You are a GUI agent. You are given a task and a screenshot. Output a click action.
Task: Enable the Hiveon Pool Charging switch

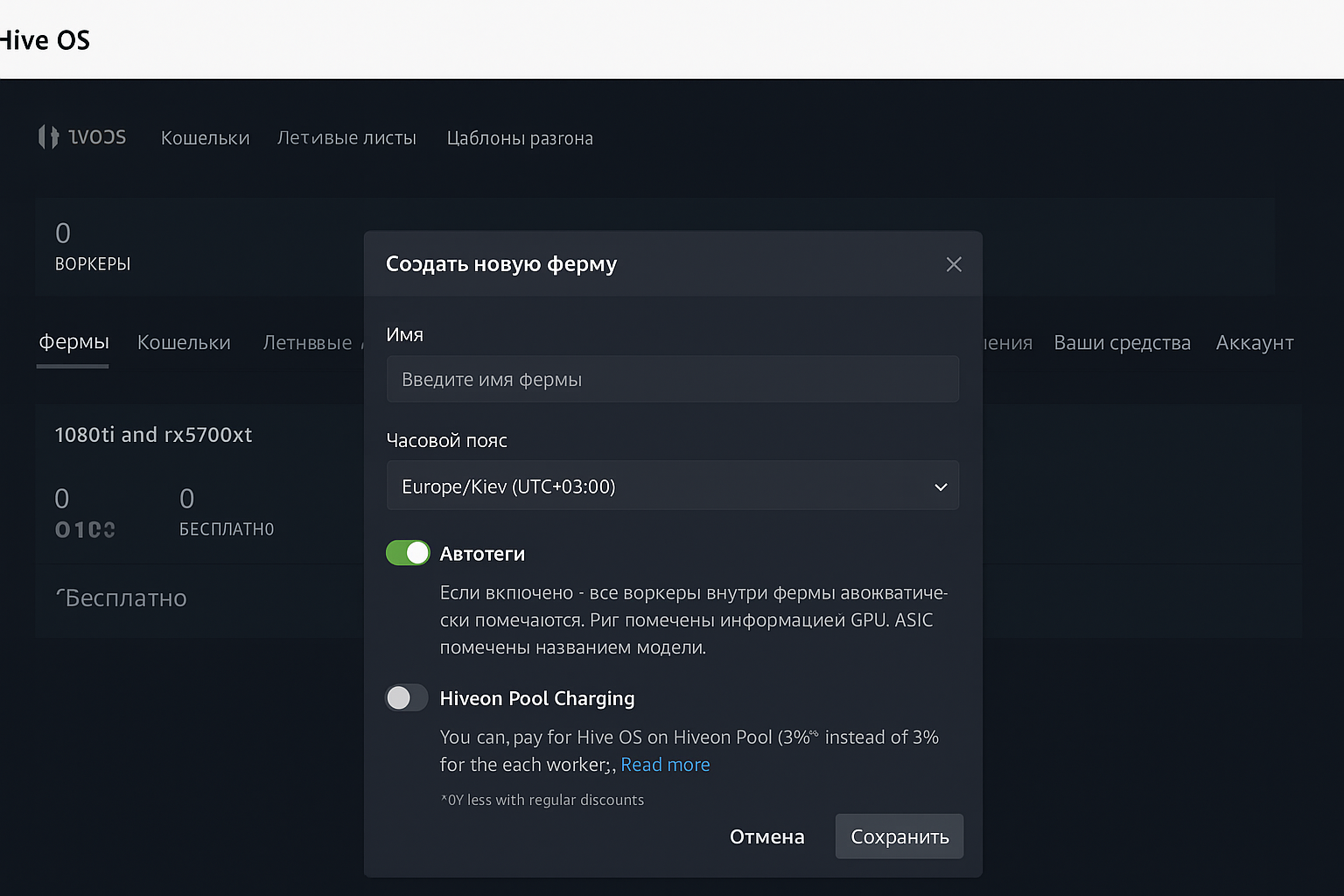coord(407,697)
